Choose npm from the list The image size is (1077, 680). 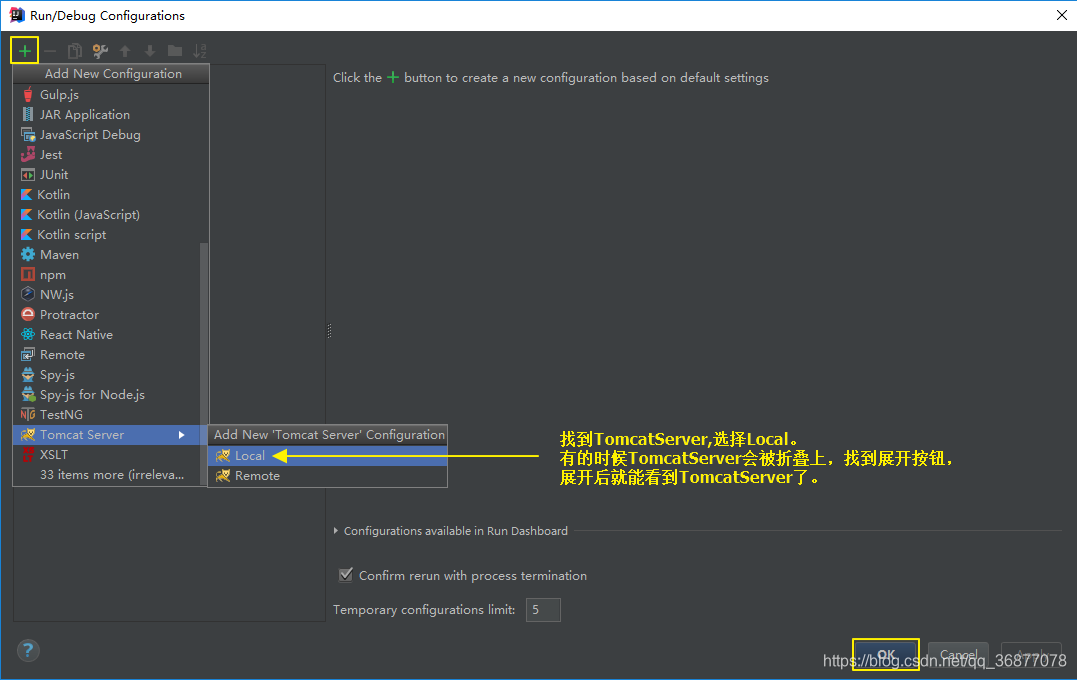pos(106,275)
